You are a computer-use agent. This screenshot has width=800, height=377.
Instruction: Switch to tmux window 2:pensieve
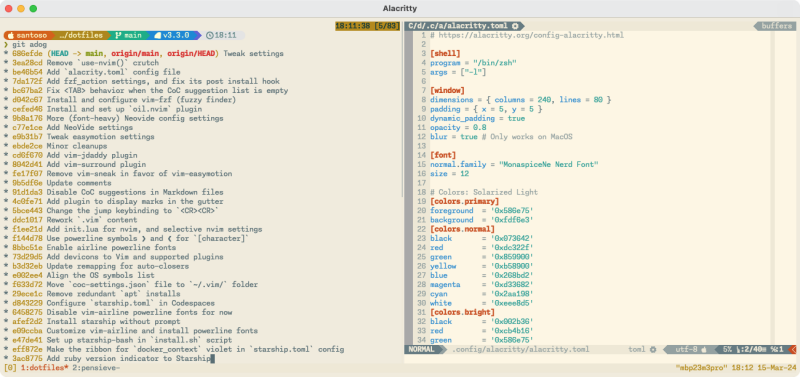[96, 368]
